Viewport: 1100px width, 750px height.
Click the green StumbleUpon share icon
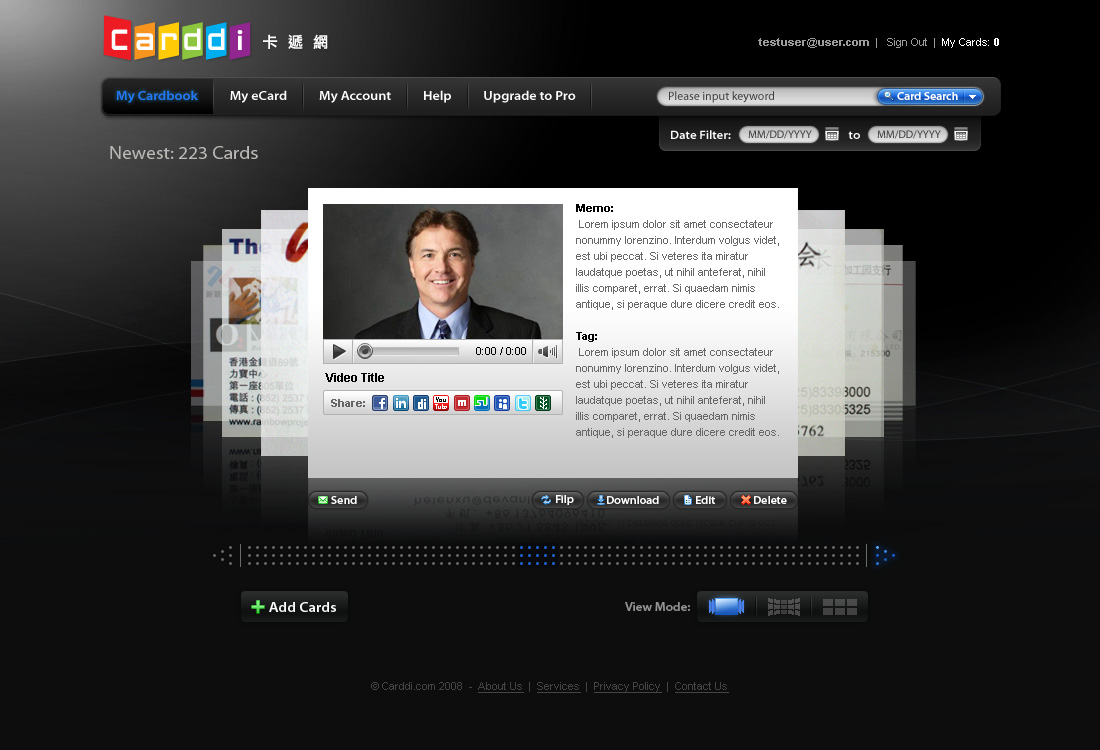coord(482,403)
